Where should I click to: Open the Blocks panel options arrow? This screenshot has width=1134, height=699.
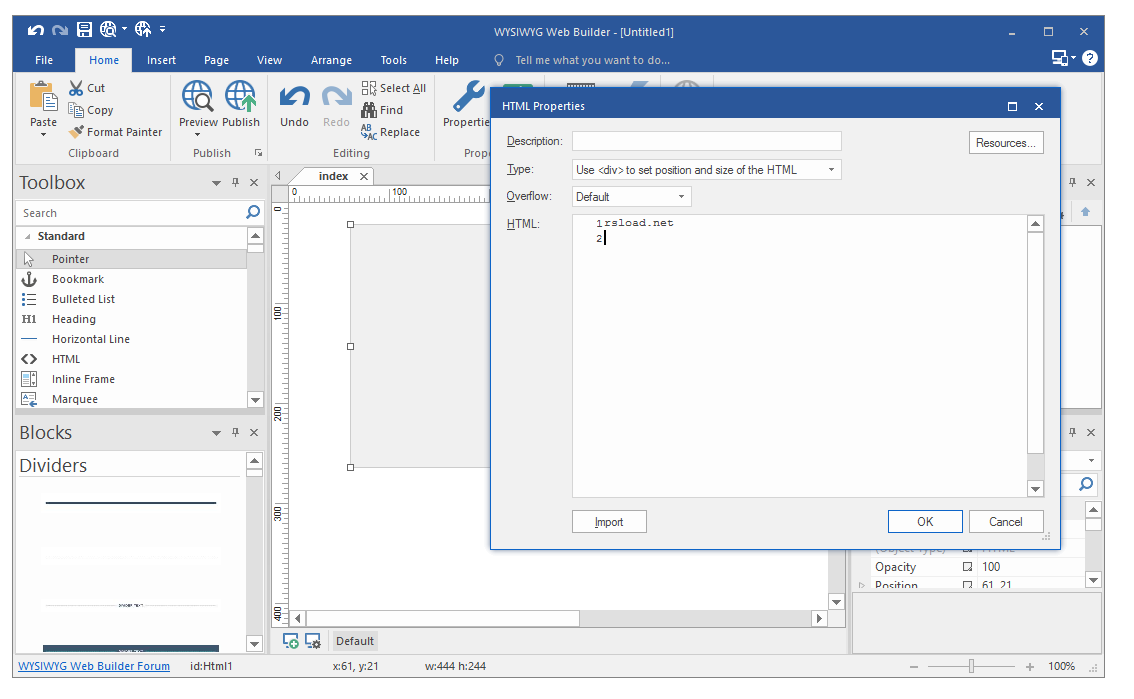pos(216,433)
